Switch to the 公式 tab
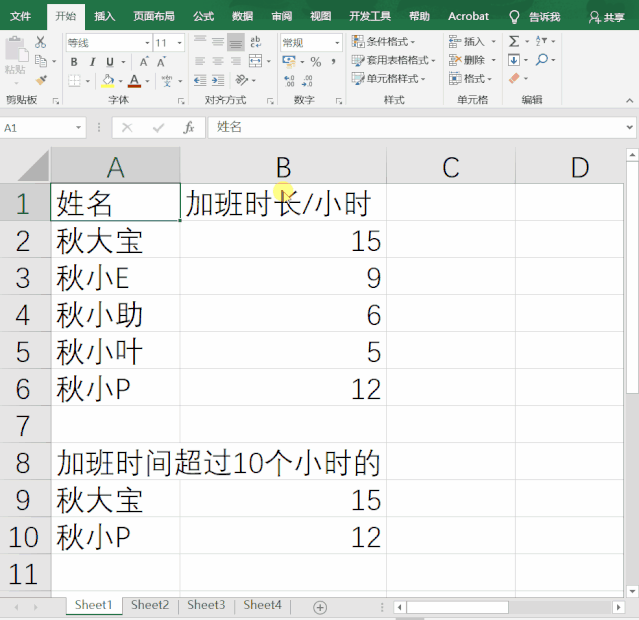Screen dimensions: 639x620 point(203,16)
